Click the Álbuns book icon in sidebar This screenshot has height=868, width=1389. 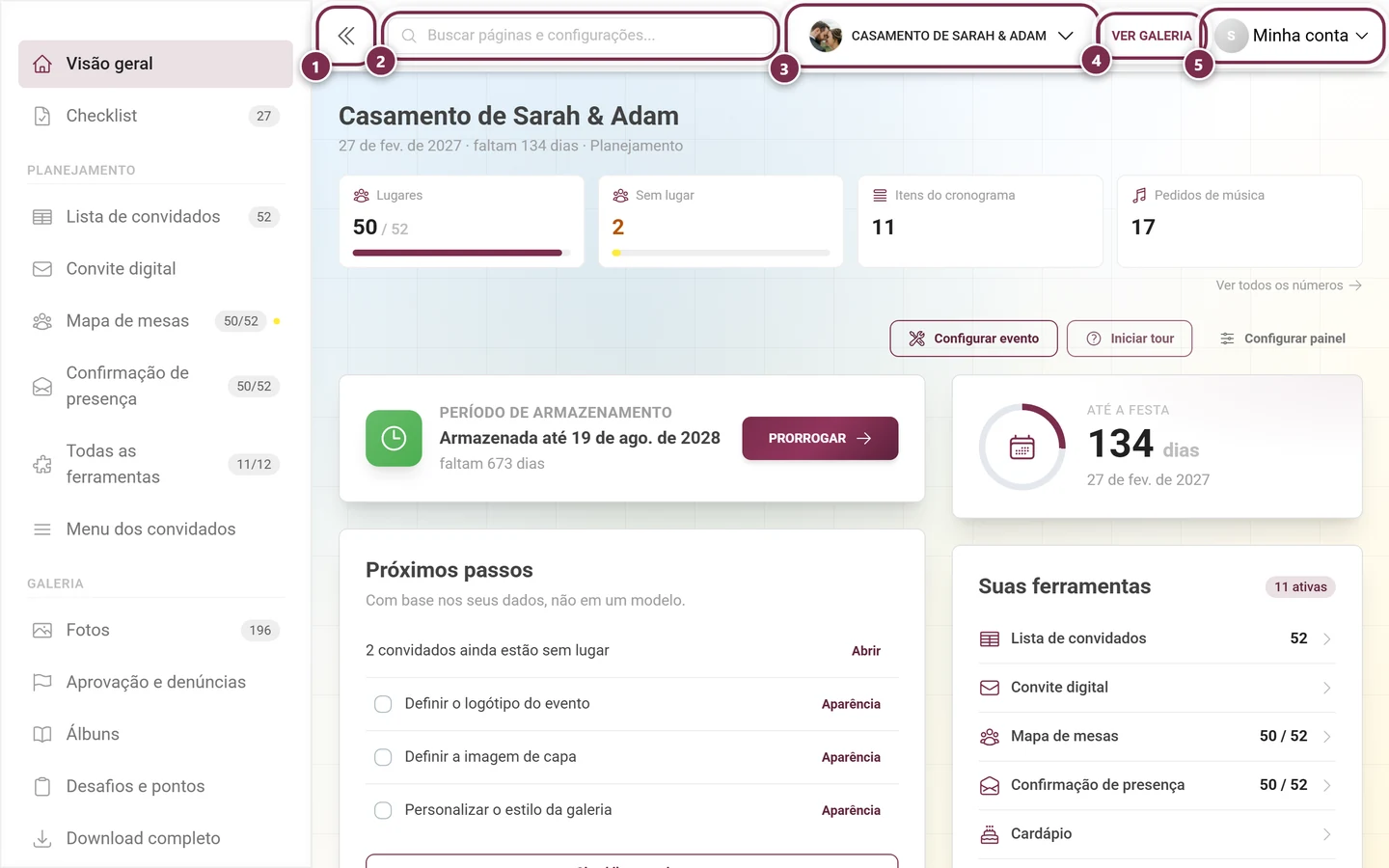point(42,734)
